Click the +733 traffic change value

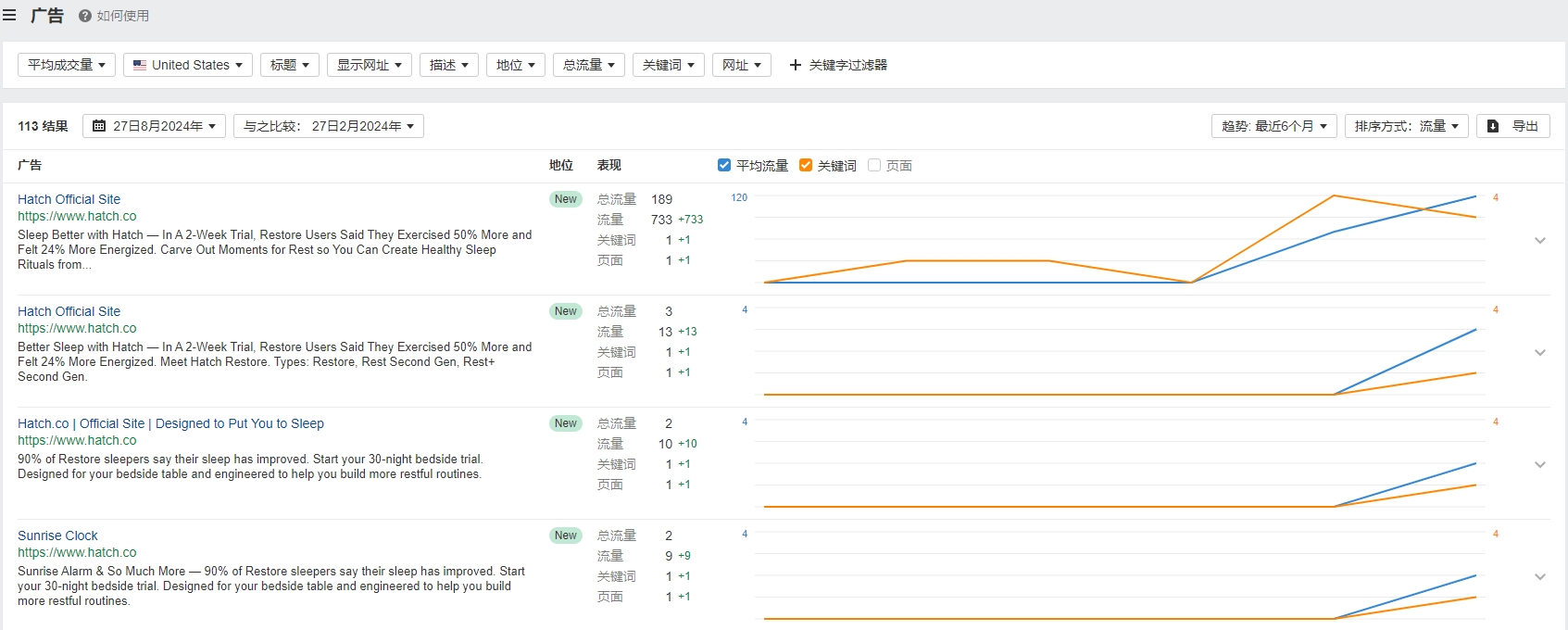(690, 220)
